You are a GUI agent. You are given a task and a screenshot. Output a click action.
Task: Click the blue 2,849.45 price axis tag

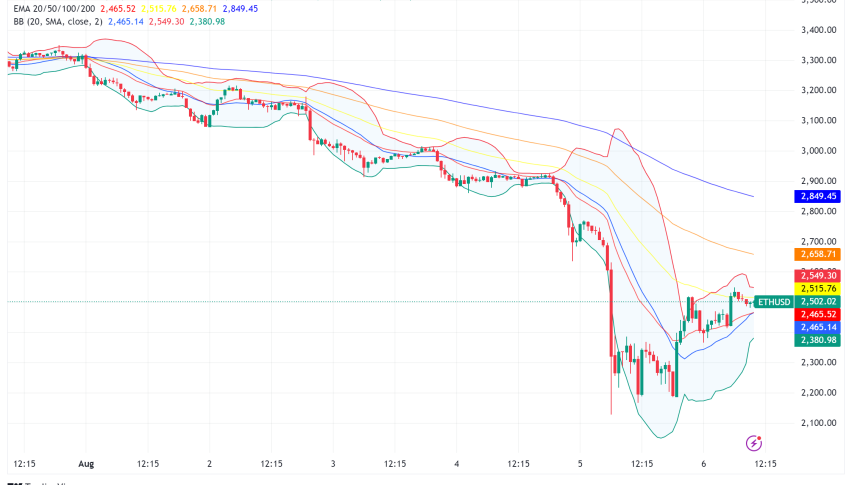819,196
